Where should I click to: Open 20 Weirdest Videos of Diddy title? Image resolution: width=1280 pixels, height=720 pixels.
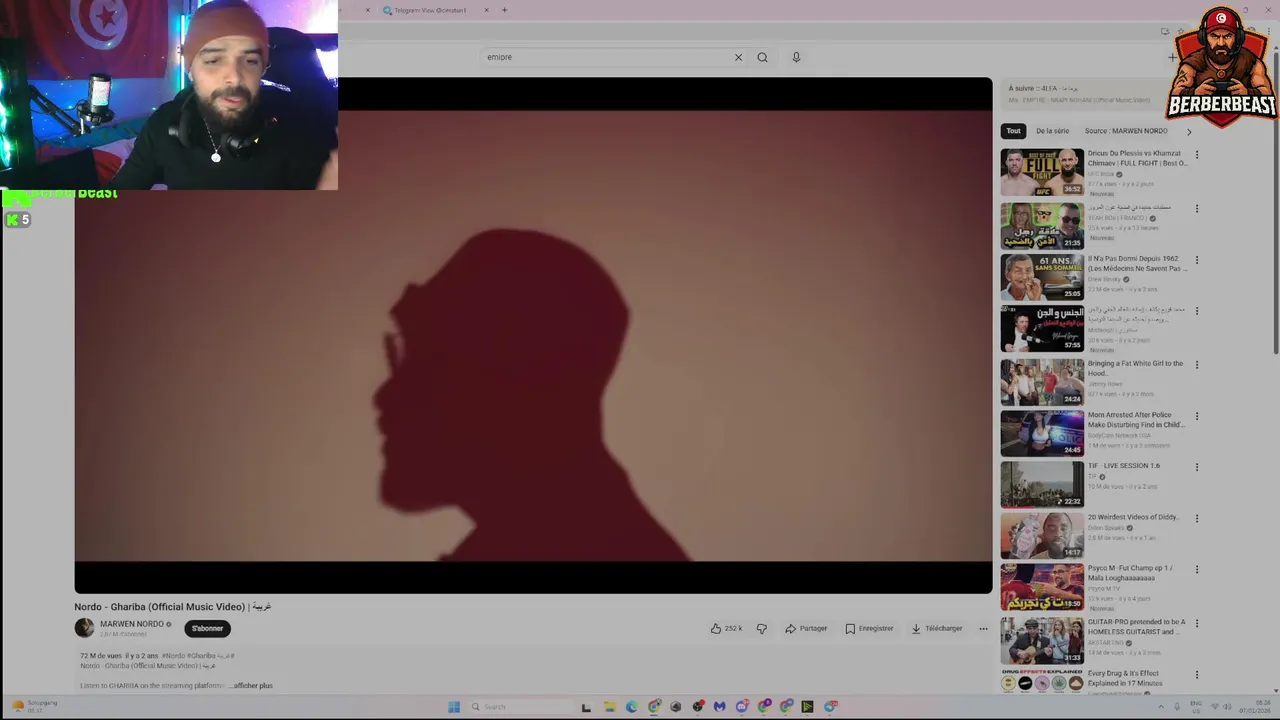(x=1134, y=517)
